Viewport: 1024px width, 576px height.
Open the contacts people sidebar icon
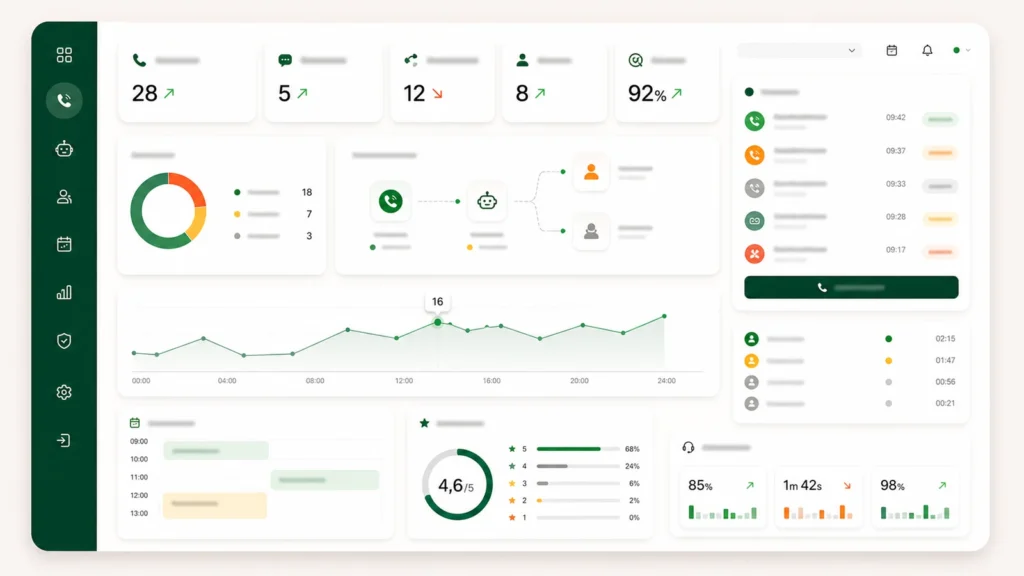tap(64, 197)
